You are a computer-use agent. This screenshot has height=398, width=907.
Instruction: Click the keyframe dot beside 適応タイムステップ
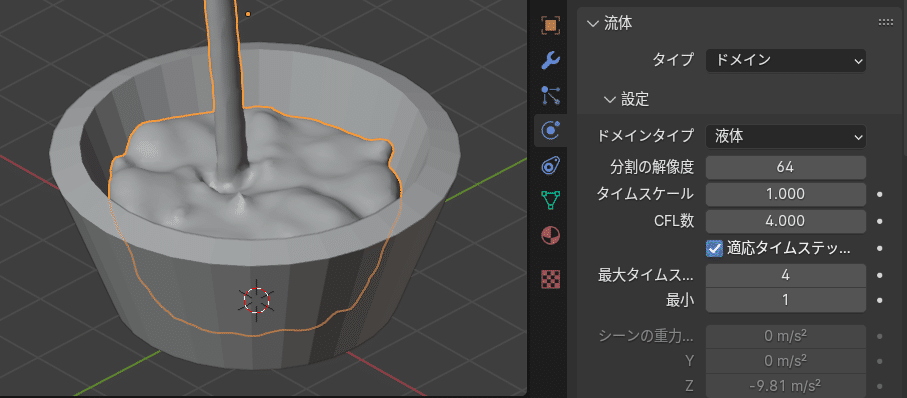(x=880, y=249)
